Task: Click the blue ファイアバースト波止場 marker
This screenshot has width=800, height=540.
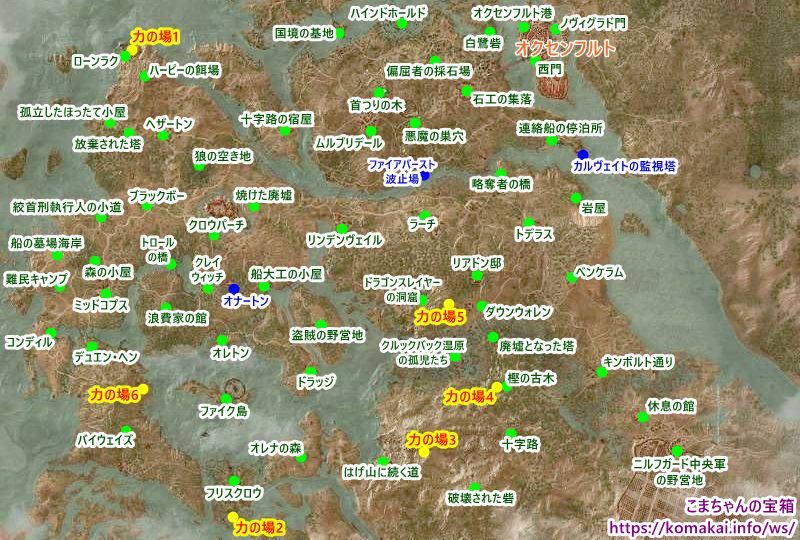Action: coord(425,176)
